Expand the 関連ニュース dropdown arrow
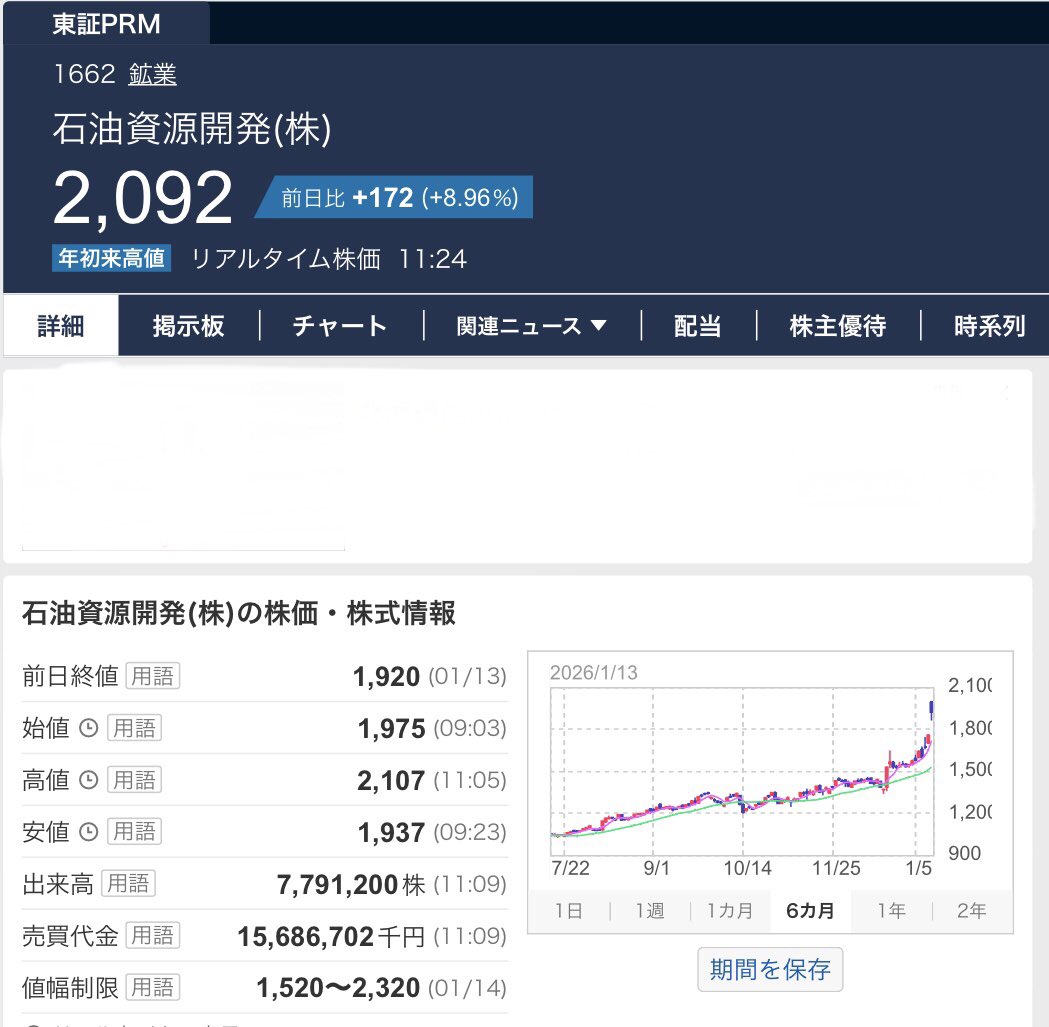 [599, 326]
